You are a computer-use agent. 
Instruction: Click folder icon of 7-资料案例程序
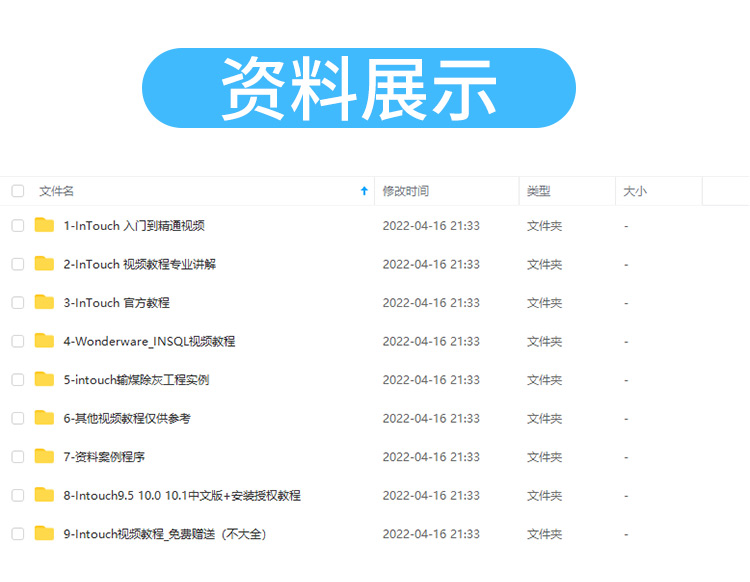coord(44,456)
